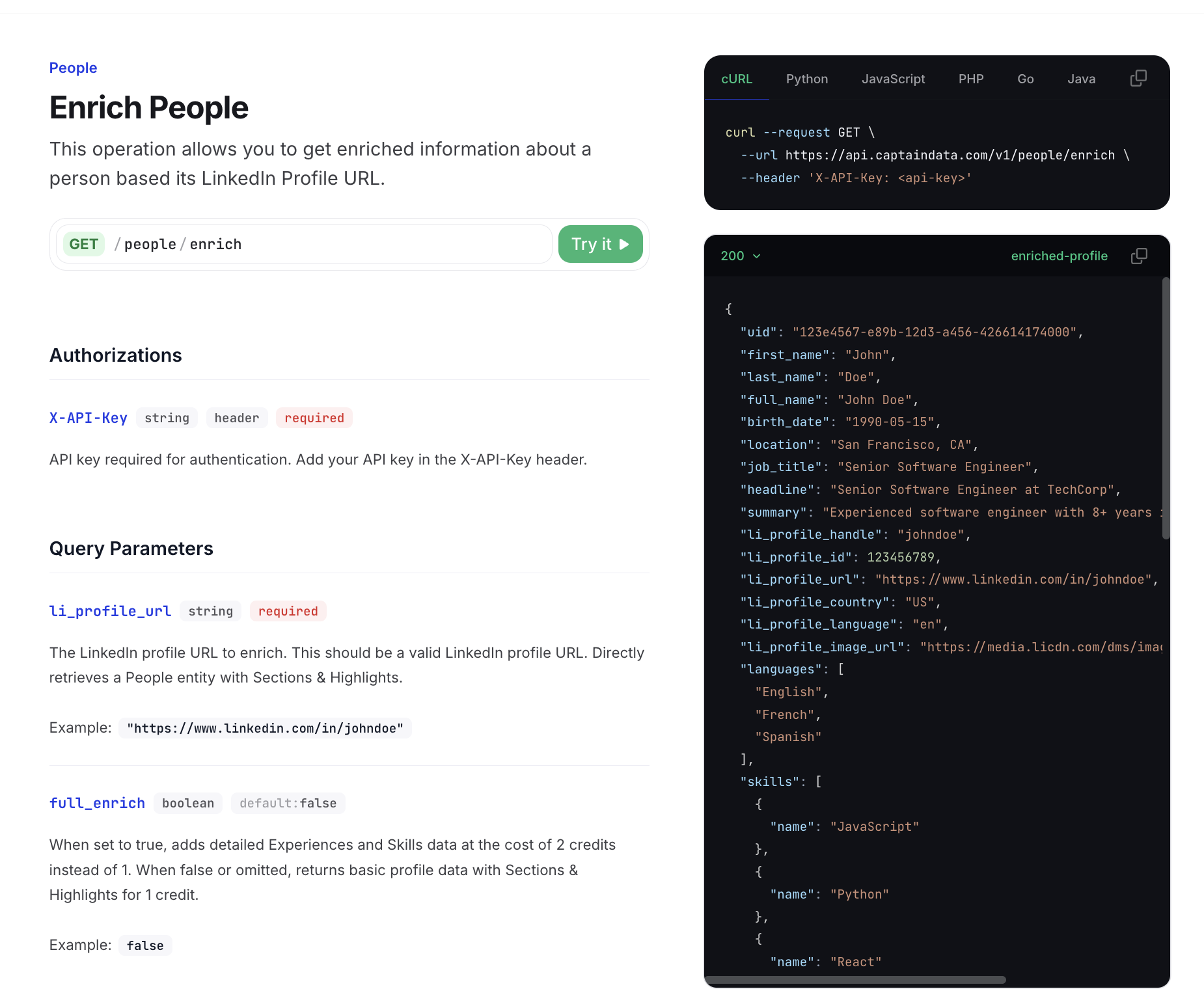Click the full_enrich parameter name
This screenshot has height=1002, width=1204.
pos(97,803)
